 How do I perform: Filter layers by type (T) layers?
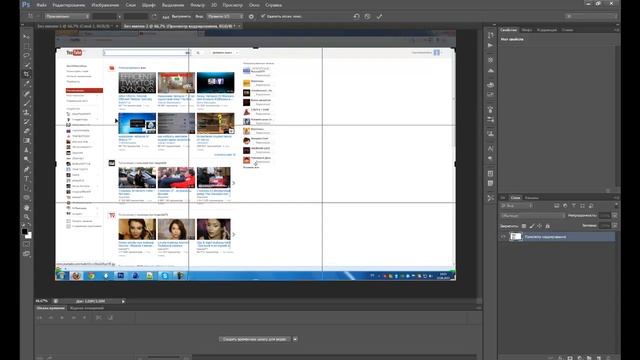pos(573,206)
